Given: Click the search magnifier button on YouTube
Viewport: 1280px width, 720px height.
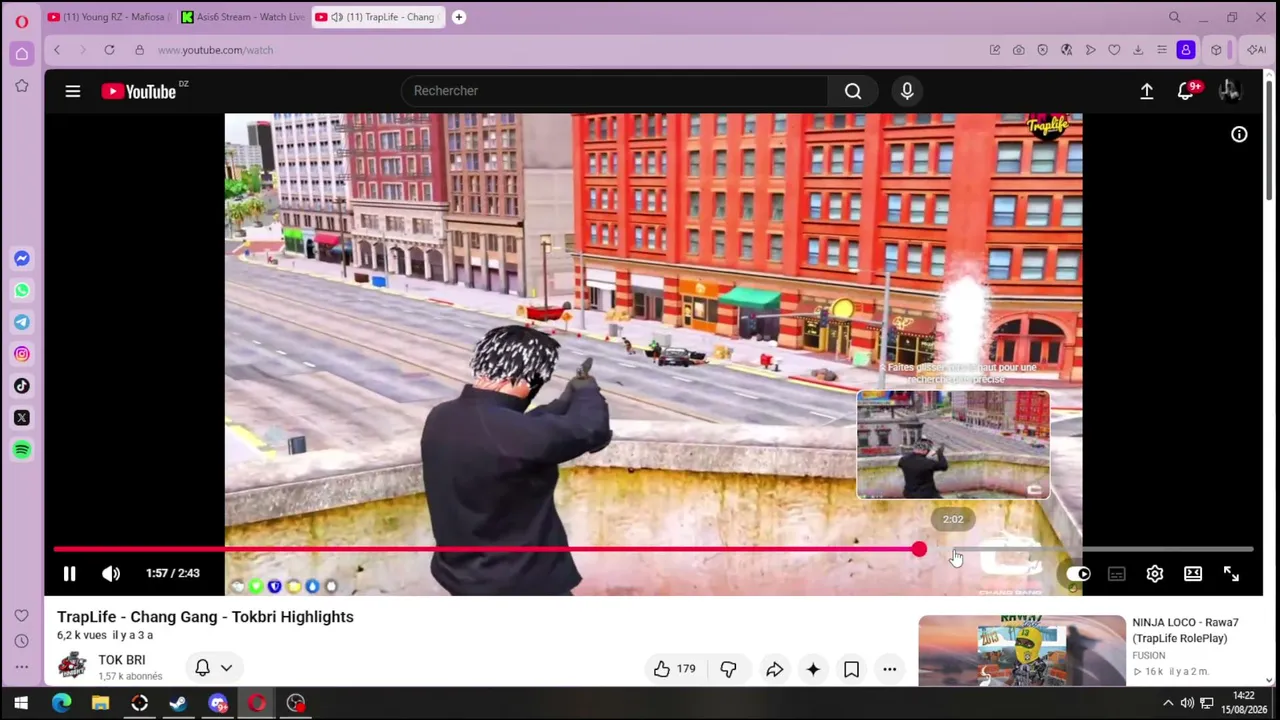Looking at the screenshot, I should (853, 91).
